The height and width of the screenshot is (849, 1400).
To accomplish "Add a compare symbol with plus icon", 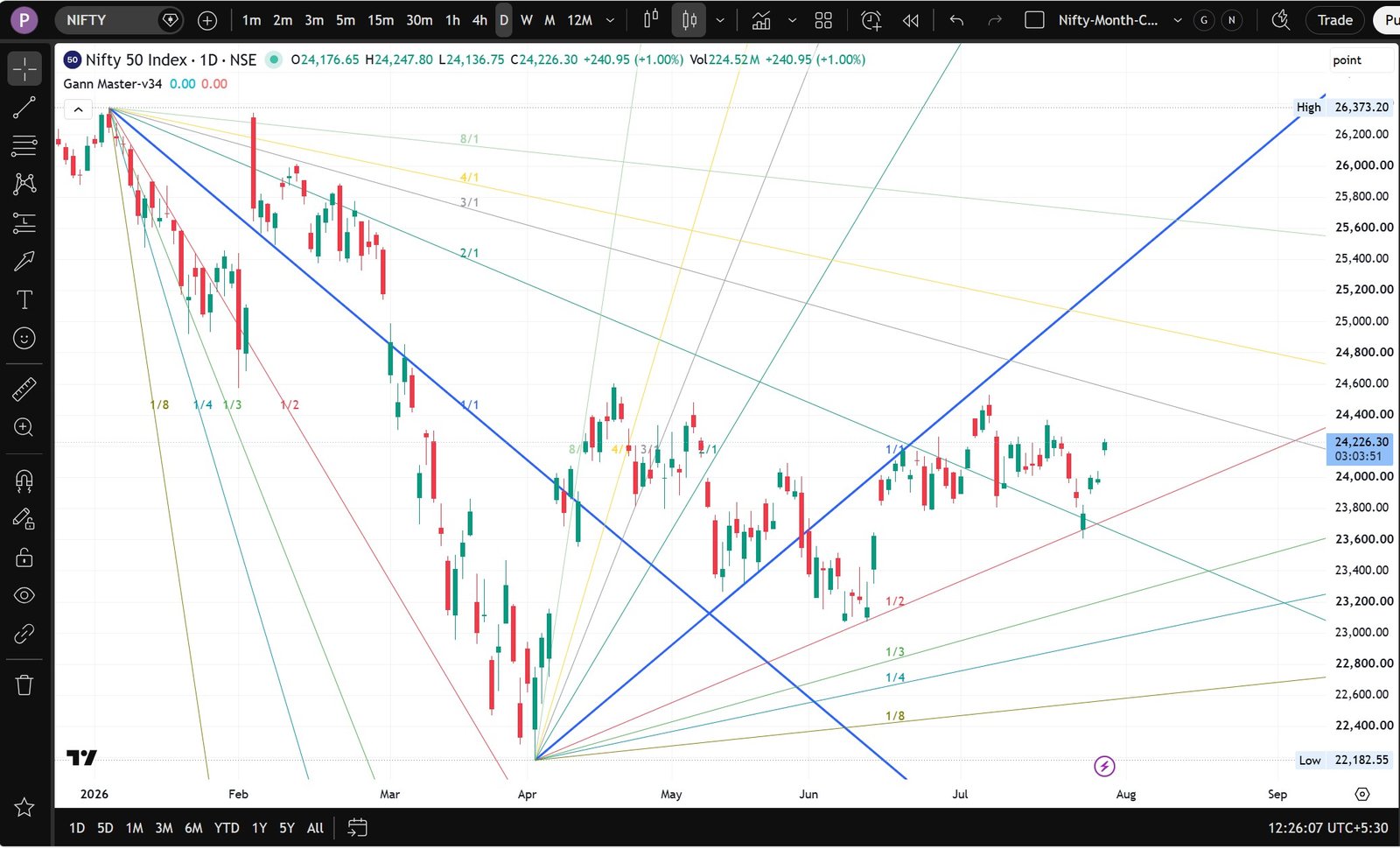I will pyautogui.click(x=207, y=20).
